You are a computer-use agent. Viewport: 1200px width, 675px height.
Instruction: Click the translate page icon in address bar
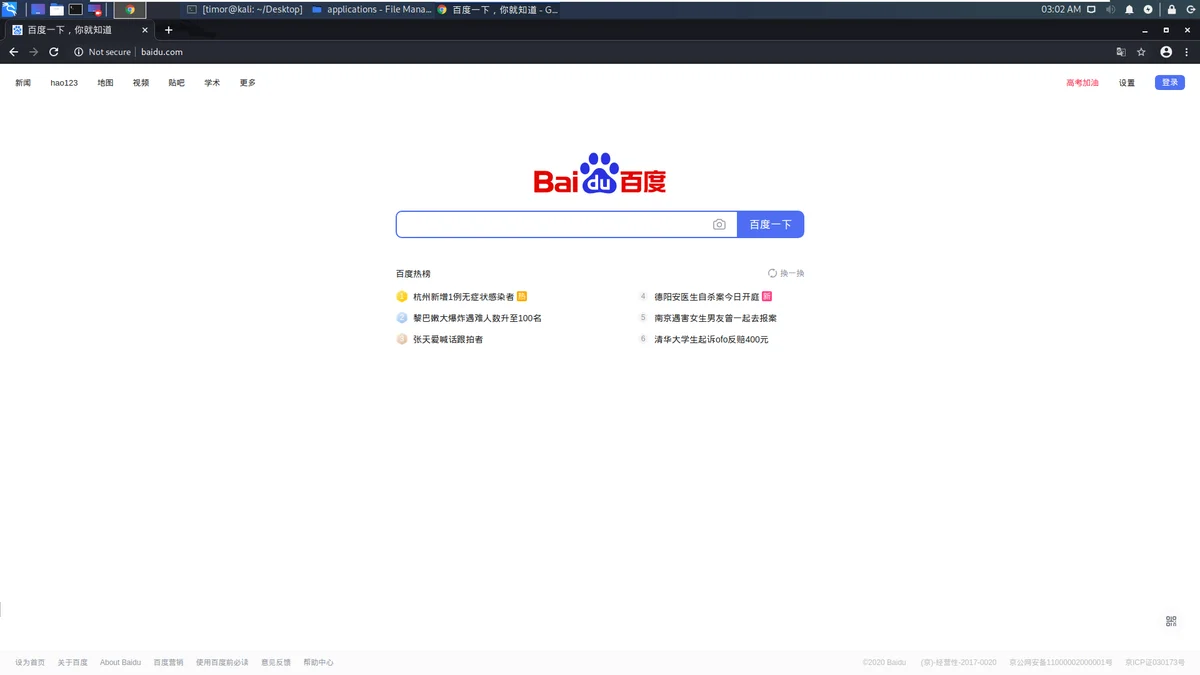pos(1121,52)
